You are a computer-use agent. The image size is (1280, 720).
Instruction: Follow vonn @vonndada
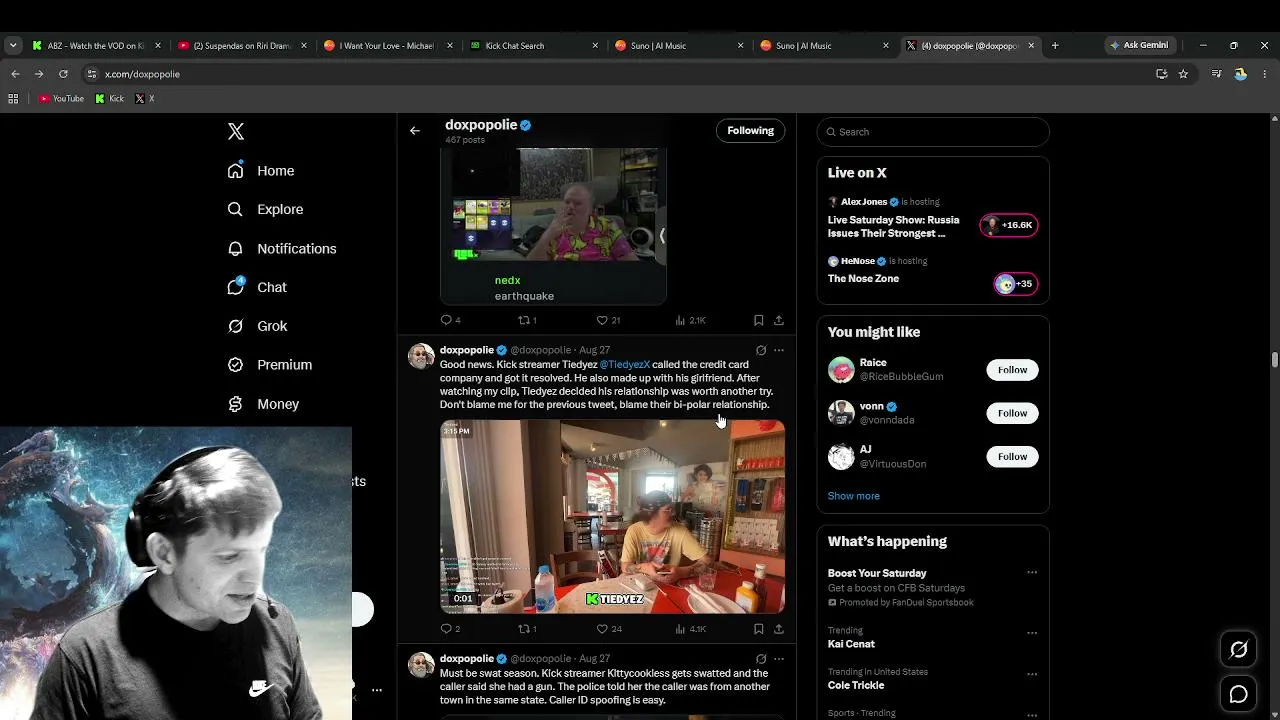pos(1012,413)
